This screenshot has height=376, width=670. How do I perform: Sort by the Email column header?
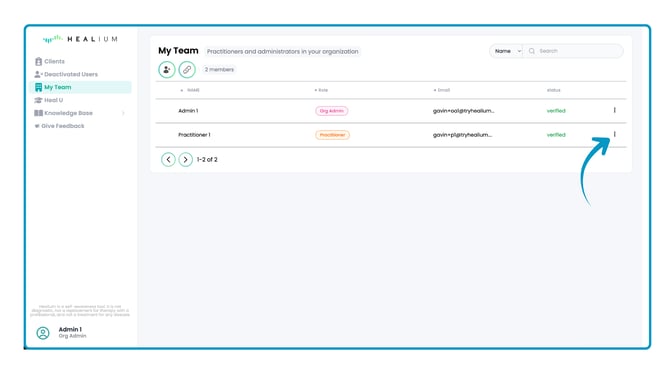[442, 90]
